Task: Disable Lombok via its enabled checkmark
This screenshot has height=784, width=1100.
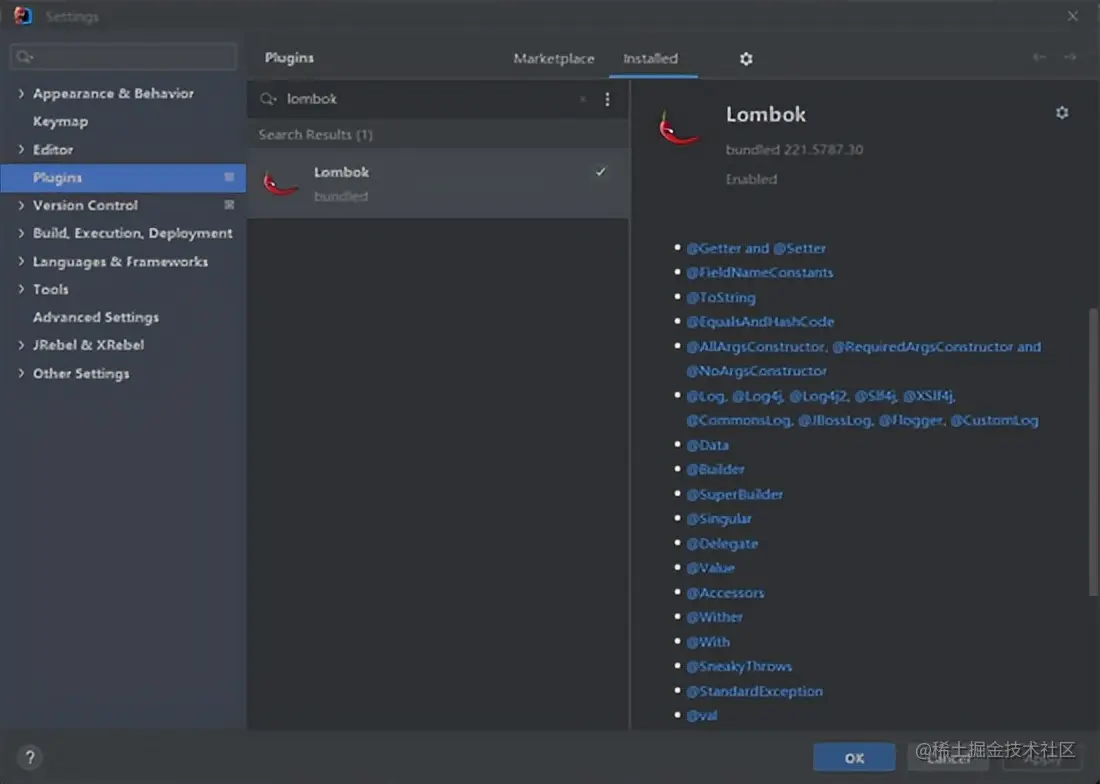Action: click(600, 172)
